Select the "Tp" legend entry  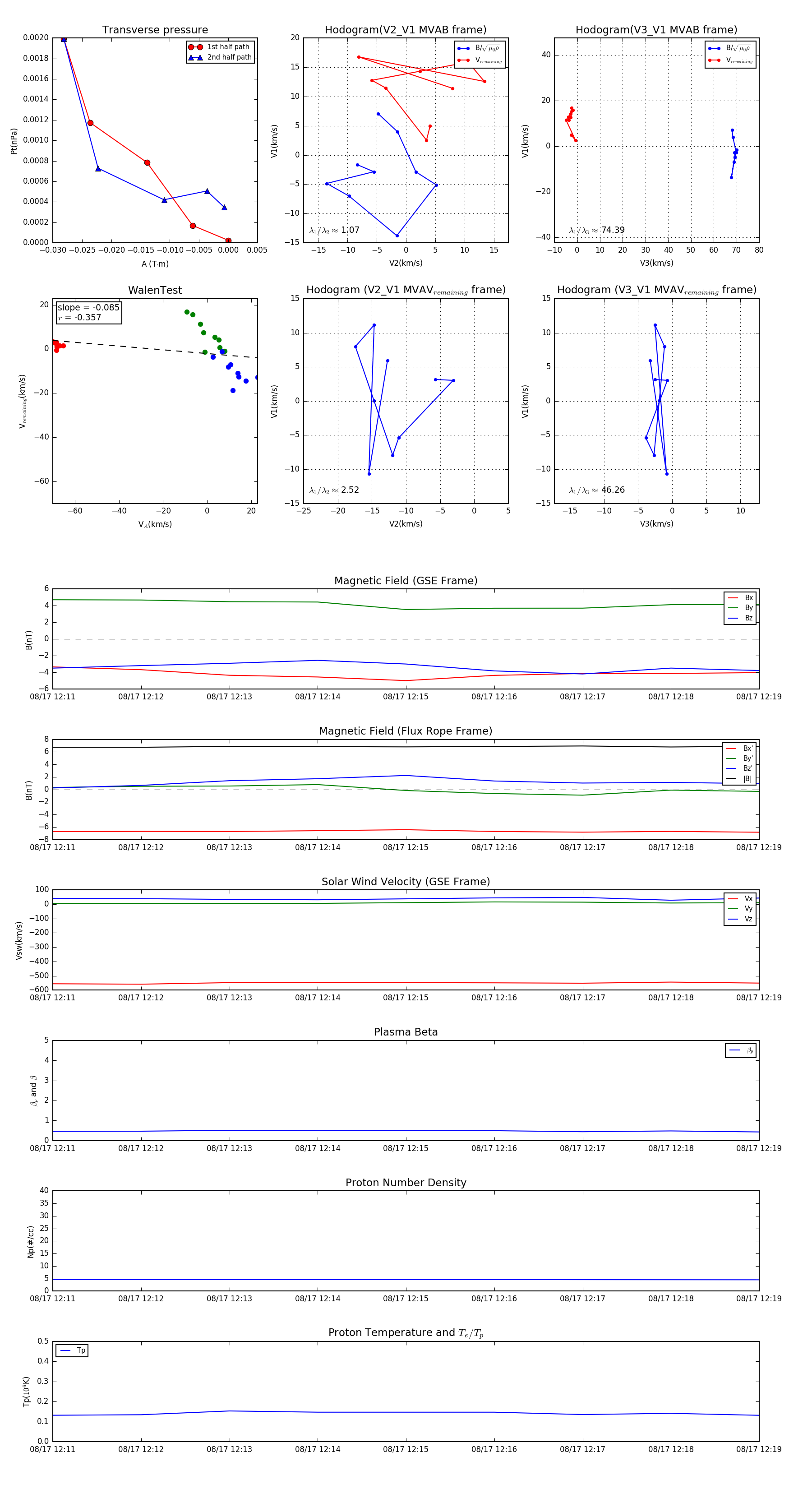click(x=72, y=1350)
